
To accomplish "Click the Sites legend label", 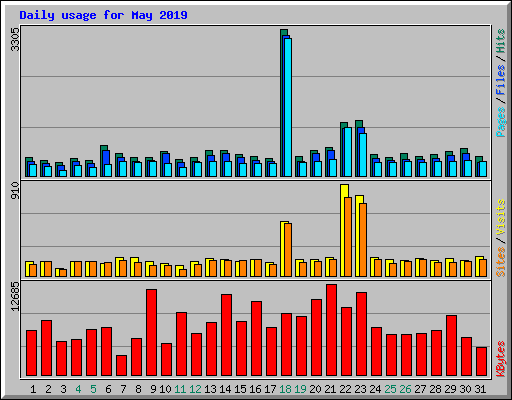I will pyautogui.click(x=501, y=262).
